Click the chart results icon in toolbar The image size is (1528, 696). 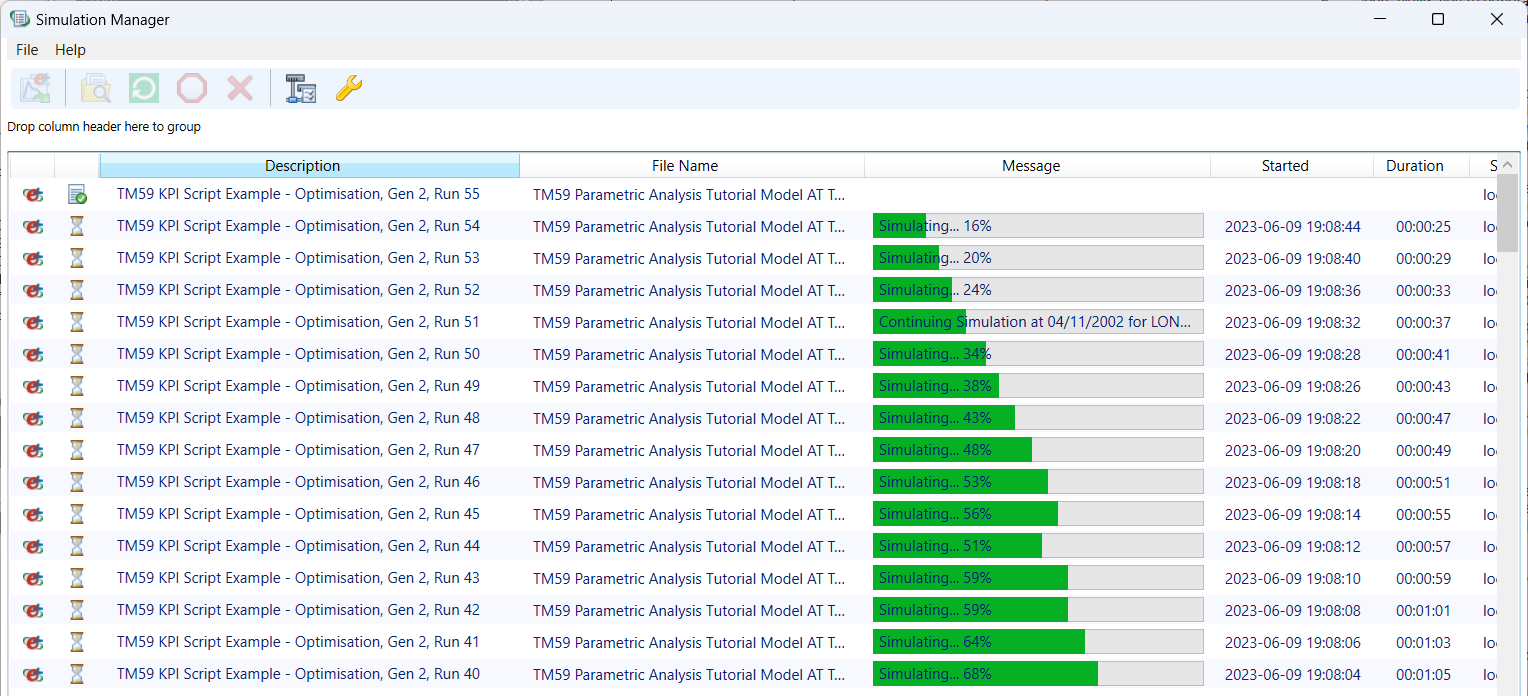(x=35, y=89)
